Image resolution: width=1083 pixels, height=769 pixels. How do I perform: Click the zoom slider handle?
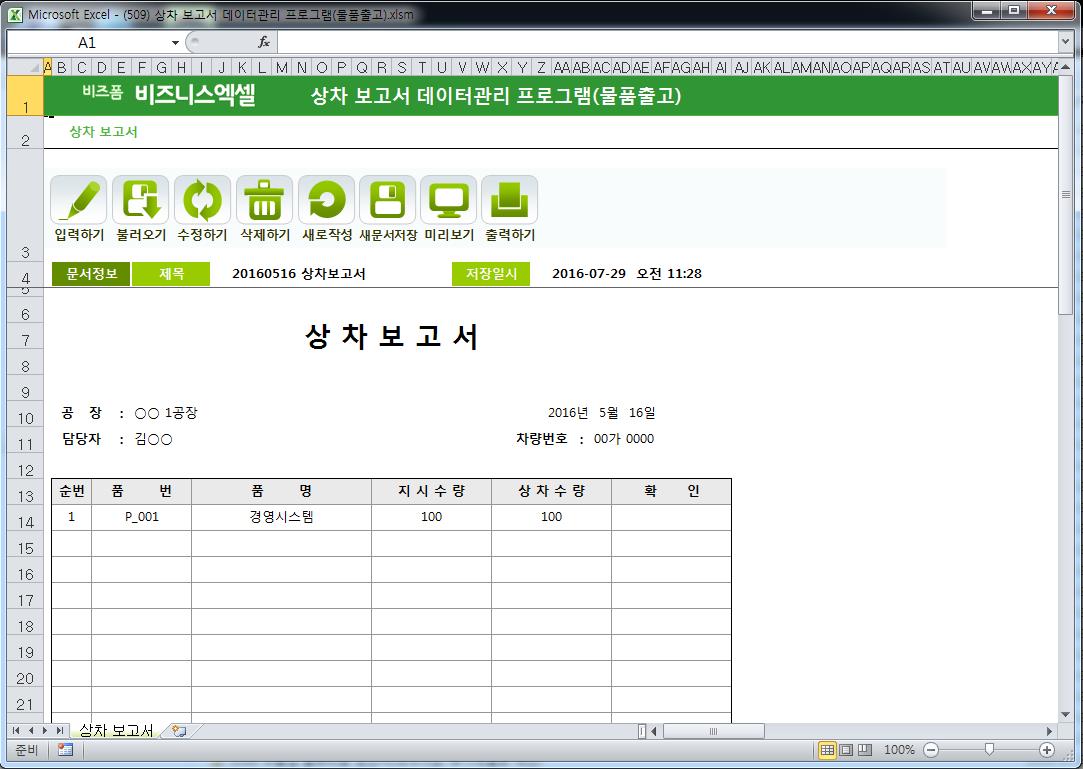coord(989,750)
